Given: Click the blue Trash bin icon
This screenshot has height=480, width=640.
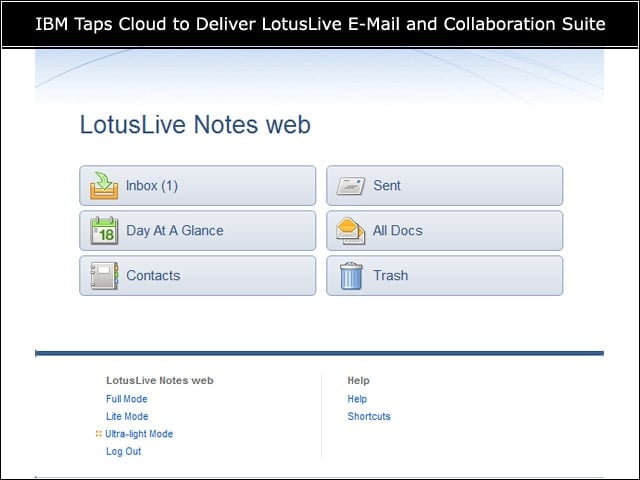Looking at the screenshot, I should click(351, 276).
